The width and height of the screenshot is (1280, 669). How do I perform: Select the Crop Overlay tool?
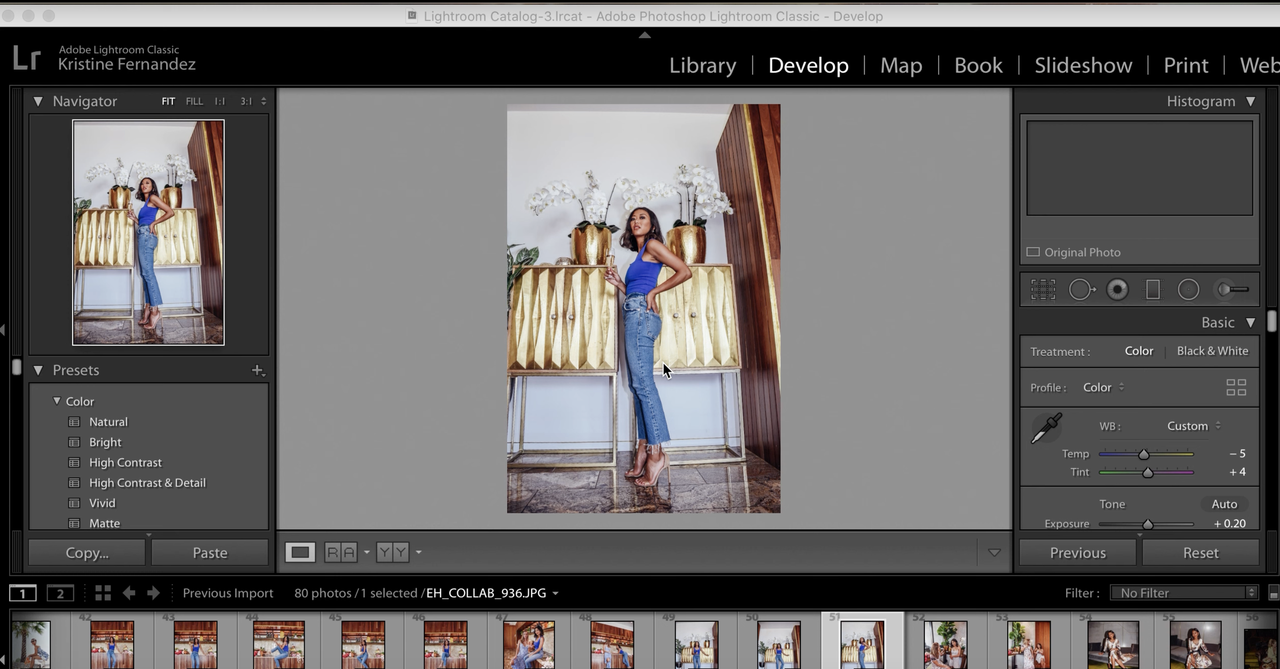[1043, 290]
